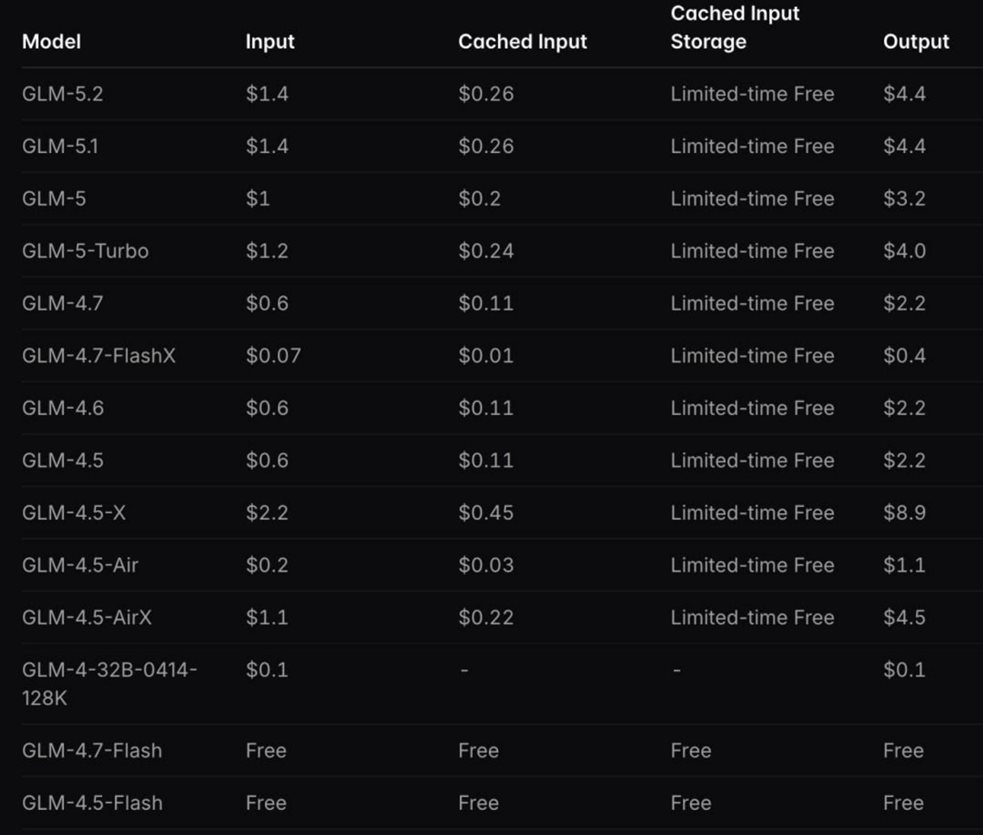Viewport: 983px width, 835px height.
Task: Click Limited-time Free in the GLM-5 row
Action: click(752, 199)
